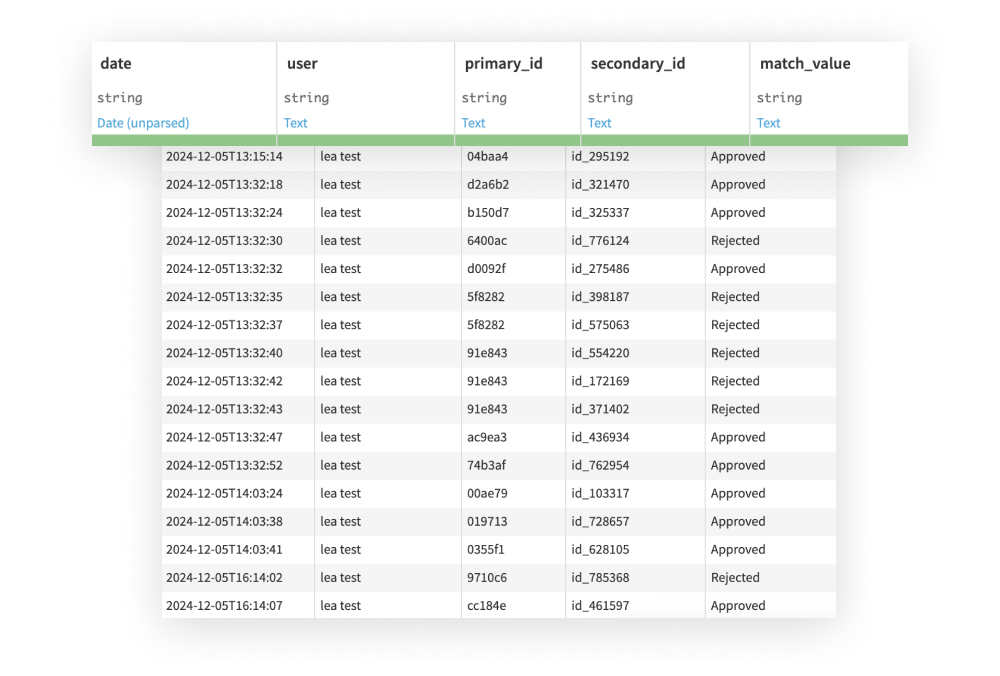Click primary_id cell 04baa4
This screenshot has height=676, width=1000.
tap(488, 157)
